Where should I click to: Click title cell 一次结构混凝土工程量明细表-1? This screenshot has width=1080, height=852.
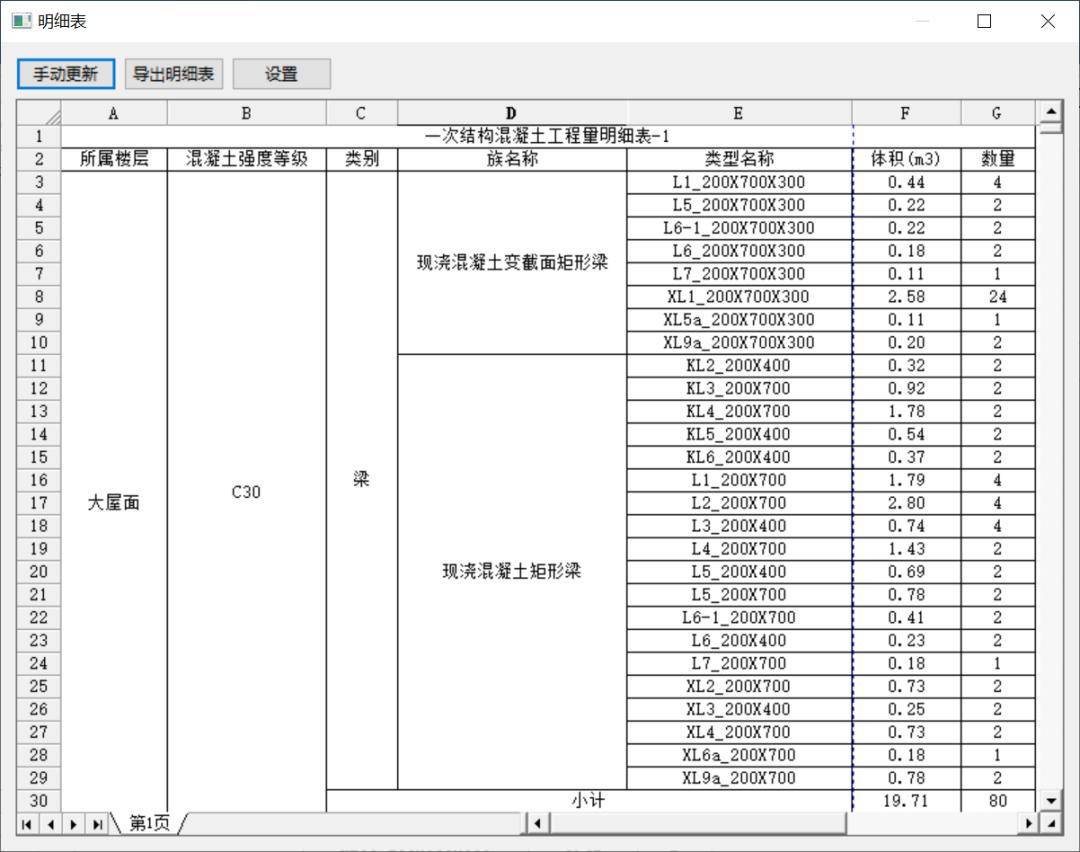pos(548,136)
